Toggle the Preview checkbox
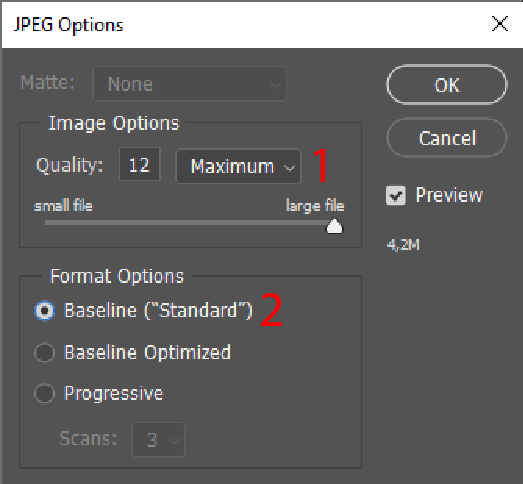This screenshot has width=523, height=484. (x=396, y=195)
